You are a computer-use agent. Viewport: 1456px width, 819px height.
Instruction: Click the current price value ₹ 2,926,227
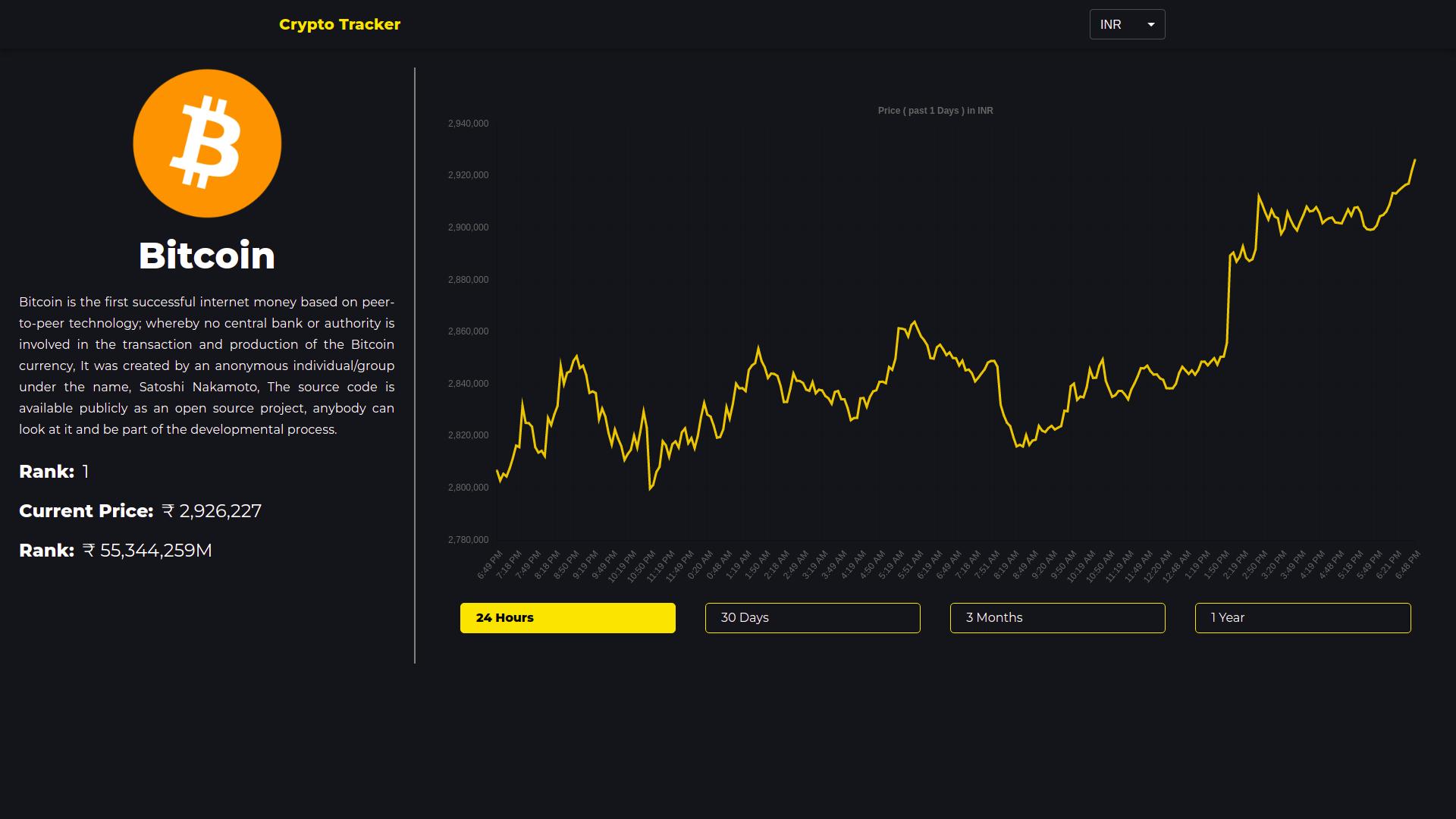(x=212, y=511)
